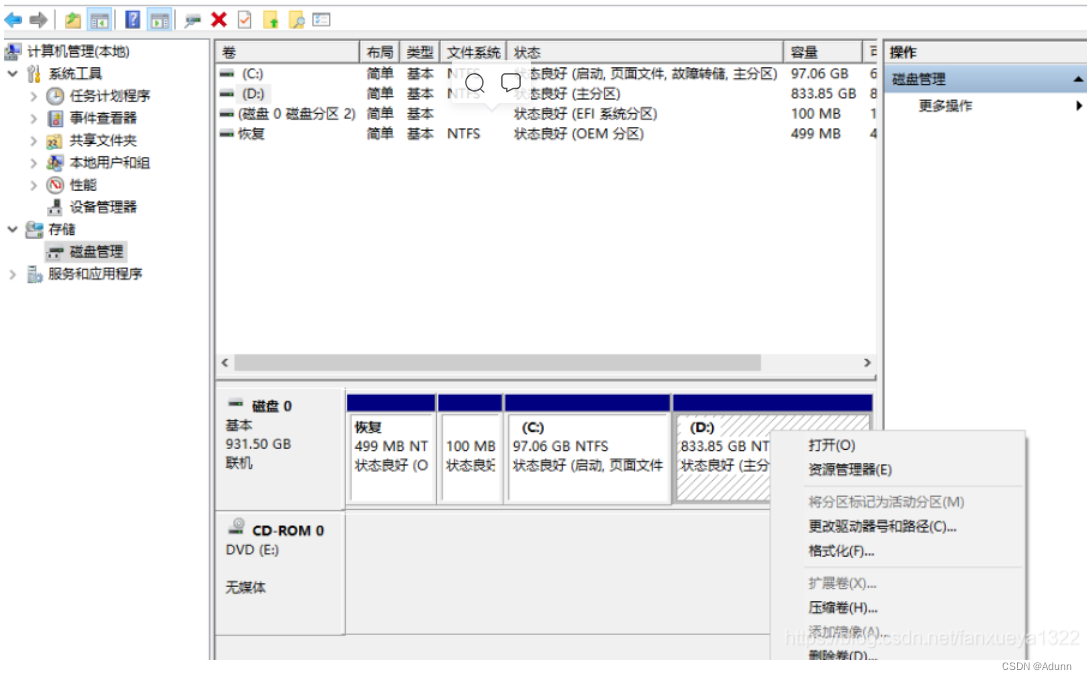Open 性能 in the tree
The width and height of the screenshot is (1087, 680).
pyautogui.click(x=82, y=184)
